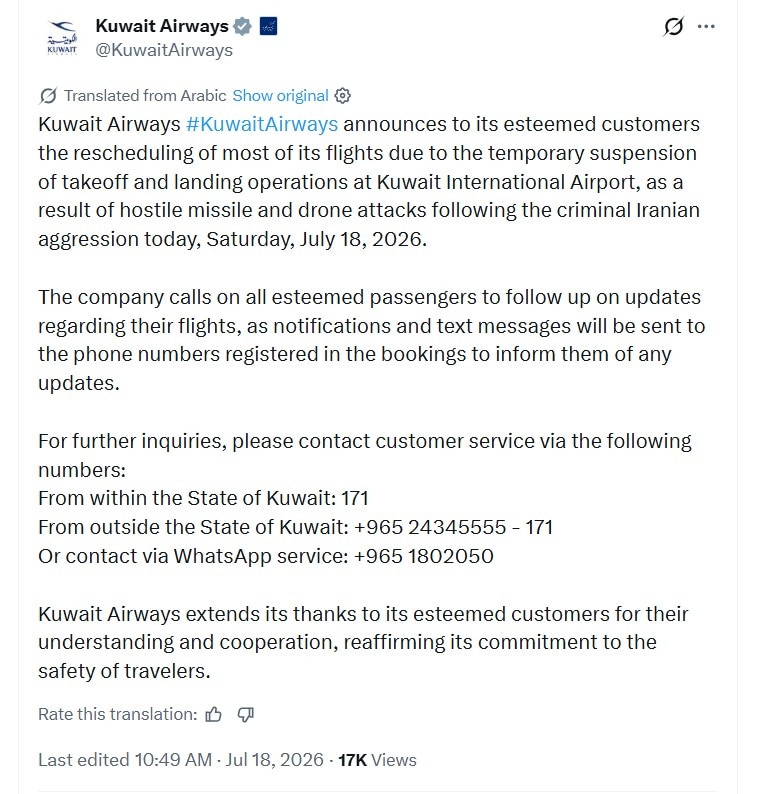Screen dimensions: 769x794
Task: Open the 17K Views analytics
Action: pyautogui.click(x=377, y=760)
